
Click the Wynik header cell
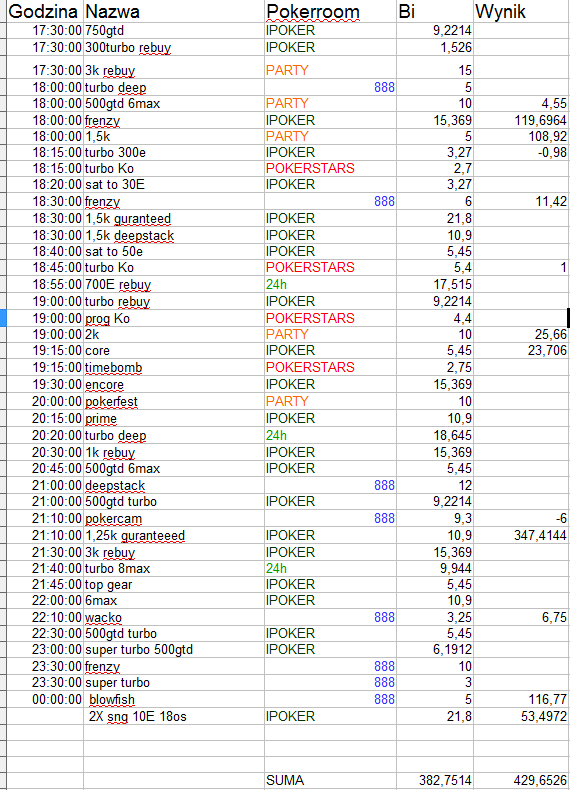pos(521,11)
